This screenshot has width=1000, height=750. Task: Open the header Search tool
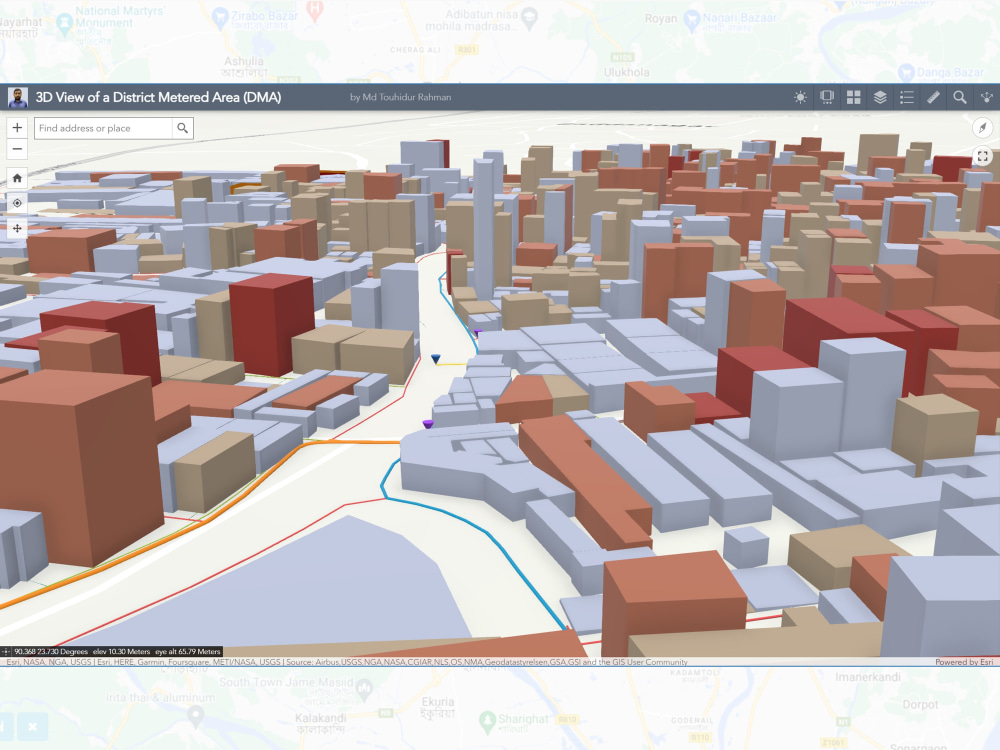pos(959,97)
